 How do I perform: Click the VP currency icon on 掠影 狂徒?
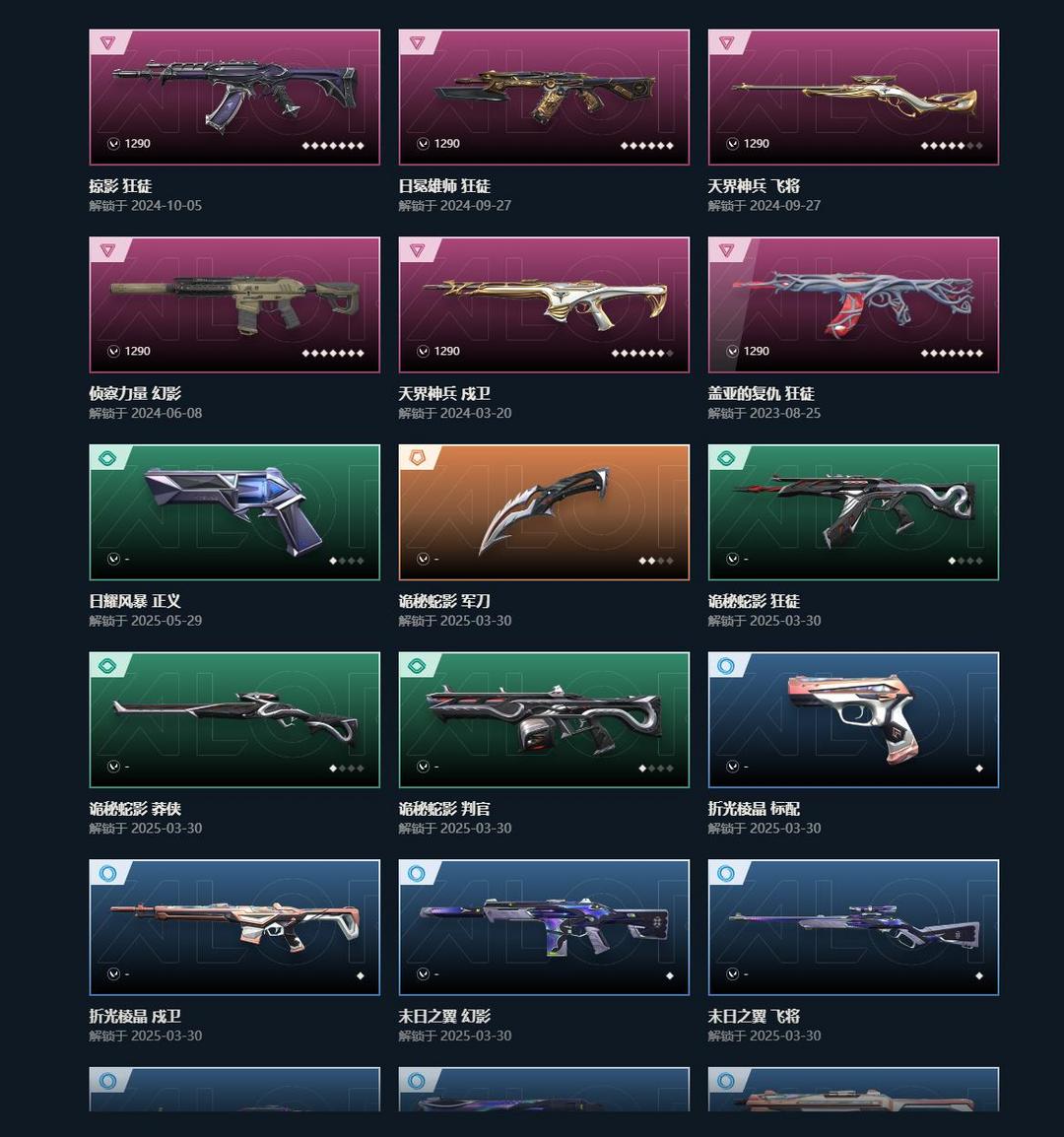pyautogui.click(x=114, y=144)
